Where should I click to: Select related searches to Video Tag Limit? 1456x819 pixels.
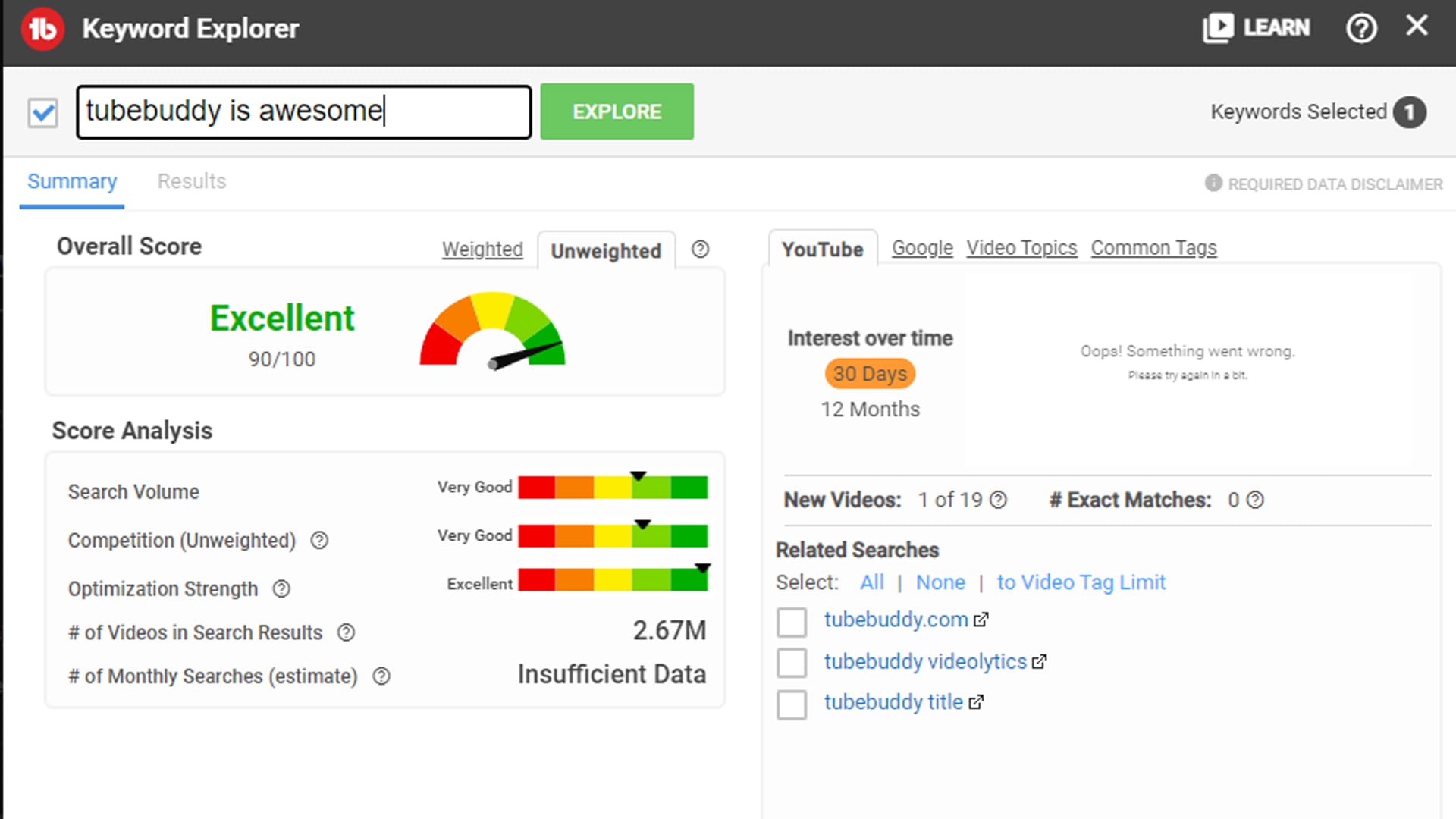click(1081, 582)
